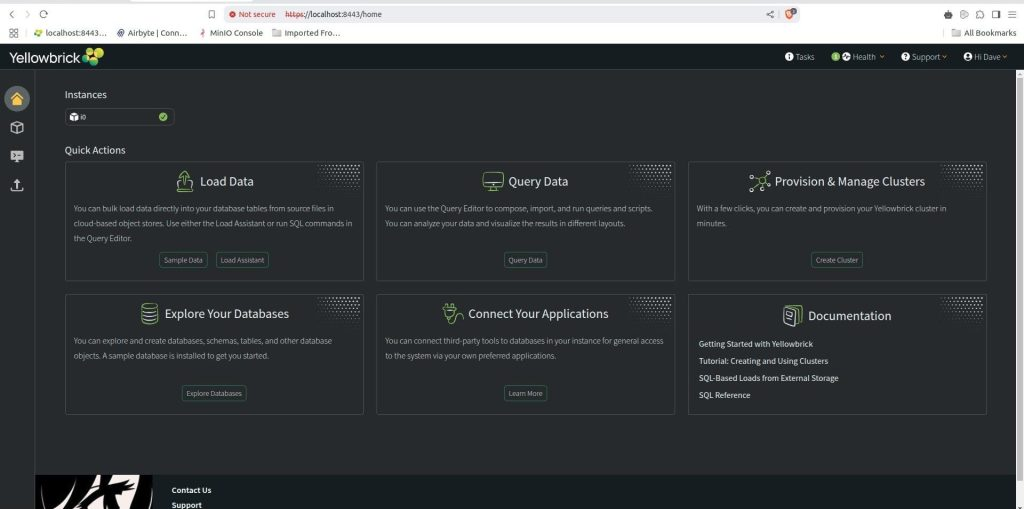The height and width of the screenshot is (509, 1024).
Task: Open the bookmarks apps grid icon
Action: 14,33
